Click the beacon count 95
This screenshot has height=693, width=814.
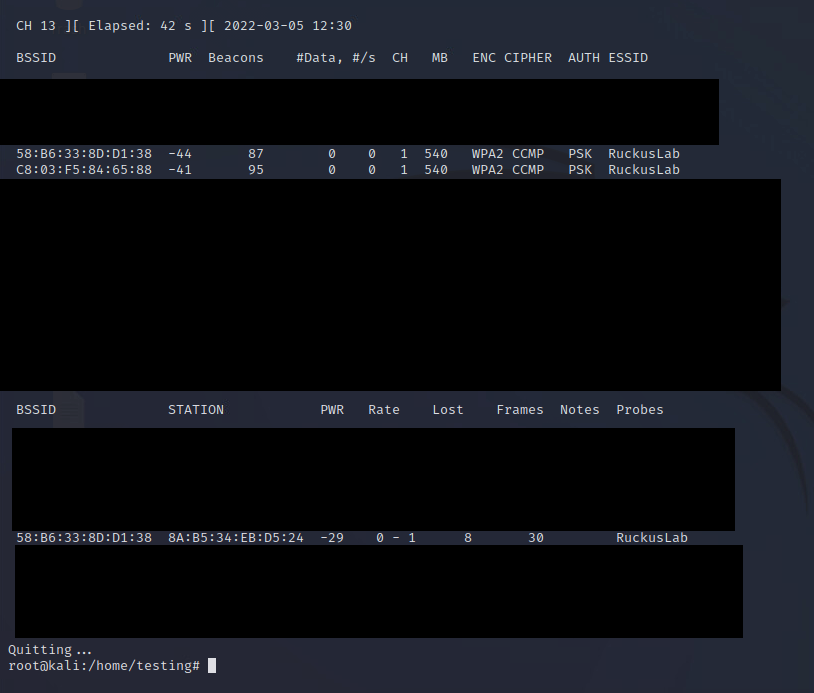(256, 170)
